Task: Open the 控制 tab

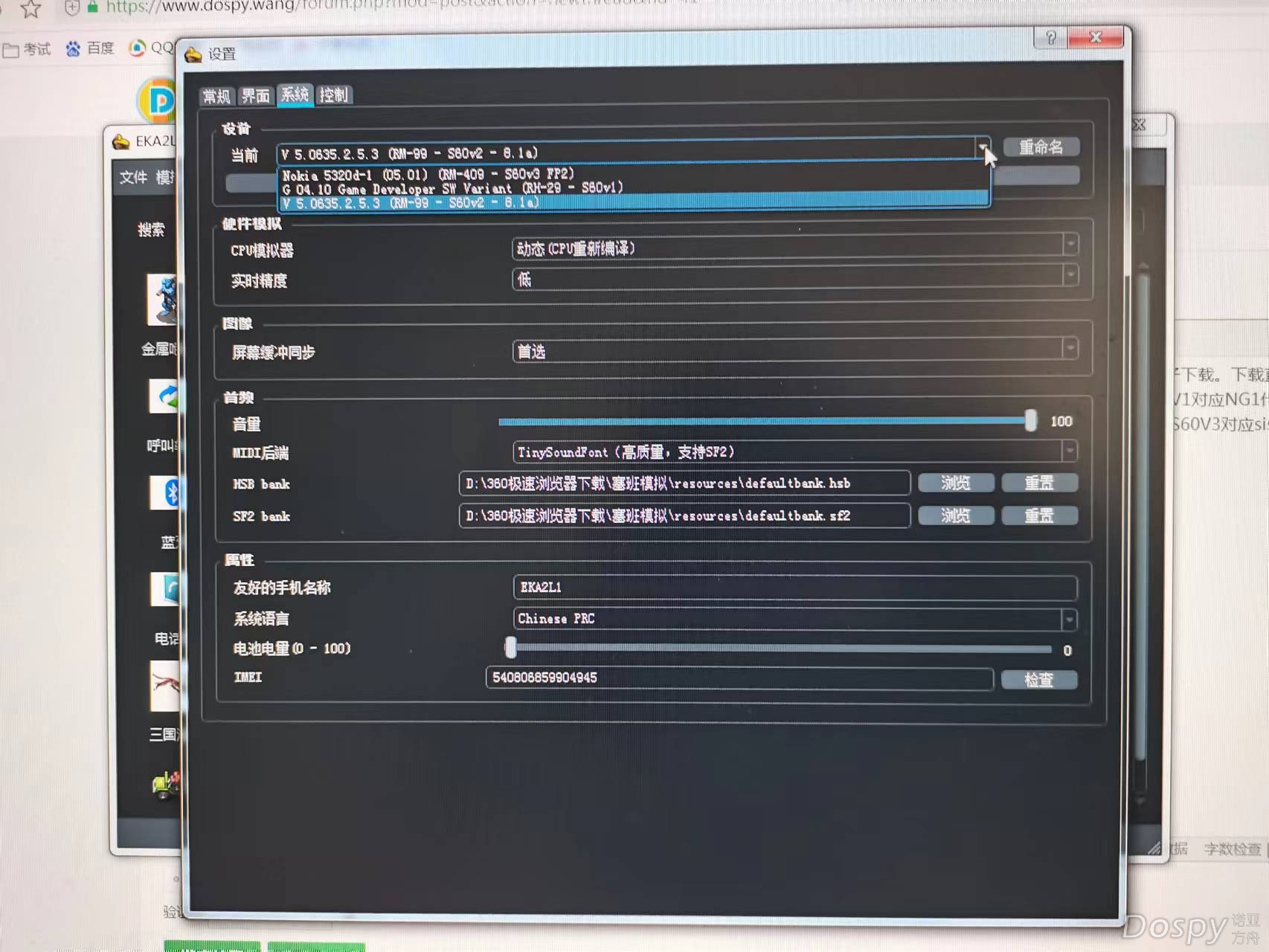Action: (333, 94)
